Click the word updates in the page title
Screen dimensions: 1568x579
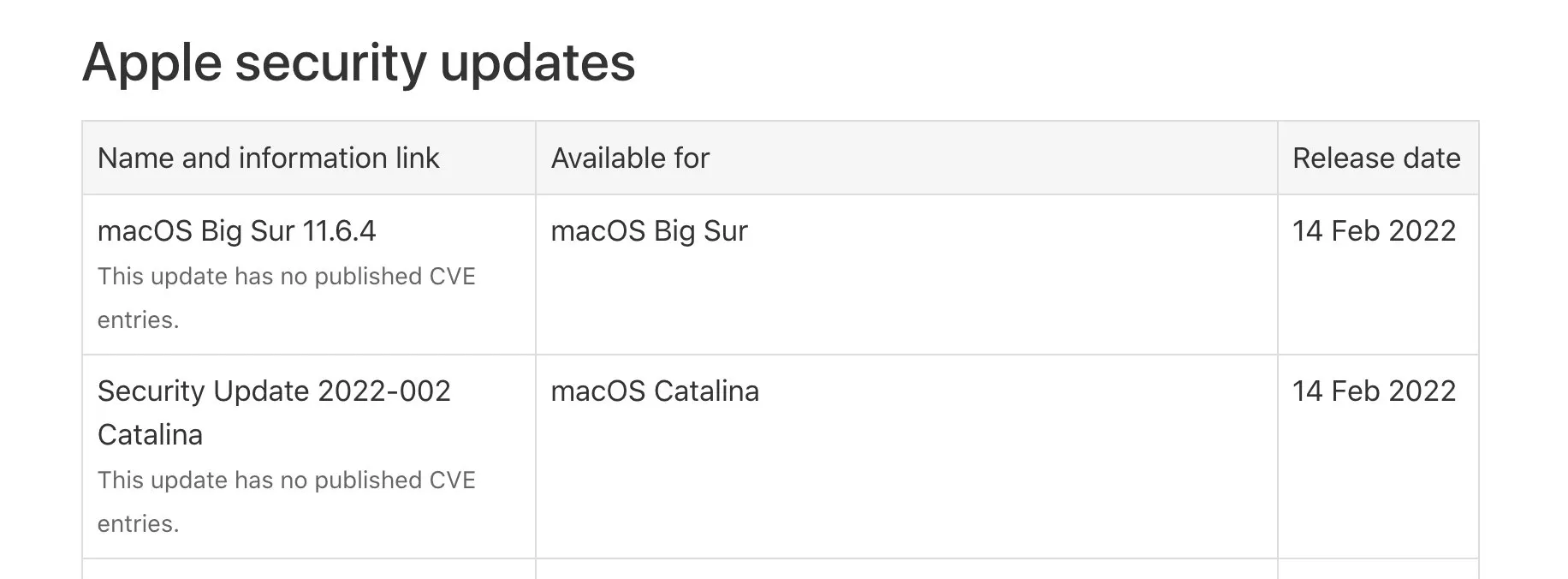click(x=538, y=63)
